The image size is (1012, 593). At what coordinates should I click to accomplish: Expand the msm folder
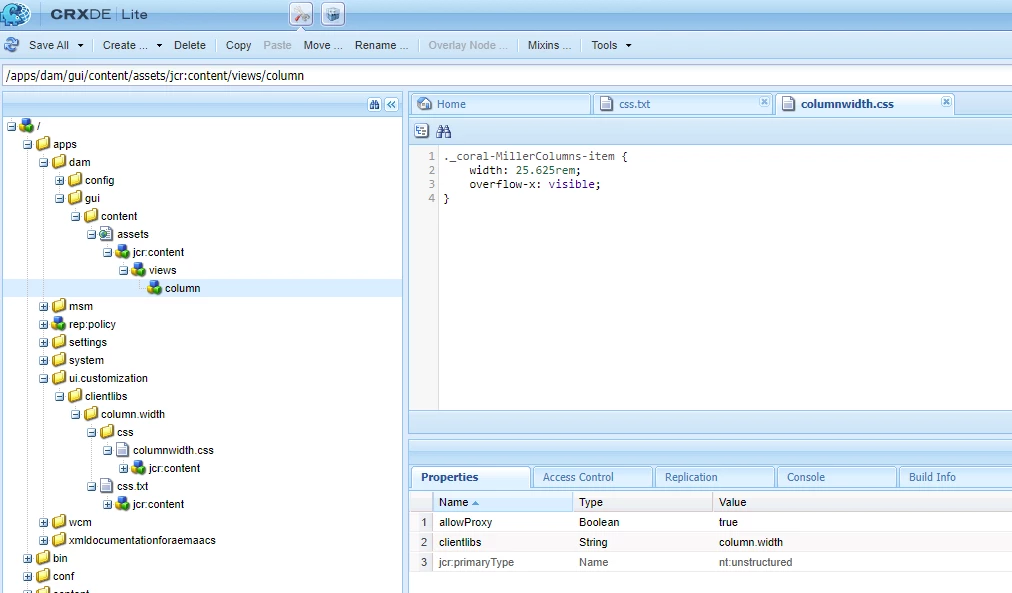click(x=43, y=307)
